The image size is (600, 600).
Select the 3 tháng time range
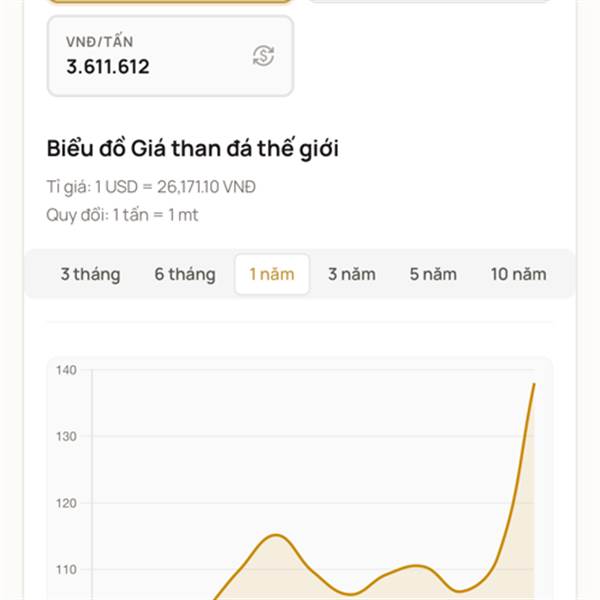click(90, 274)
